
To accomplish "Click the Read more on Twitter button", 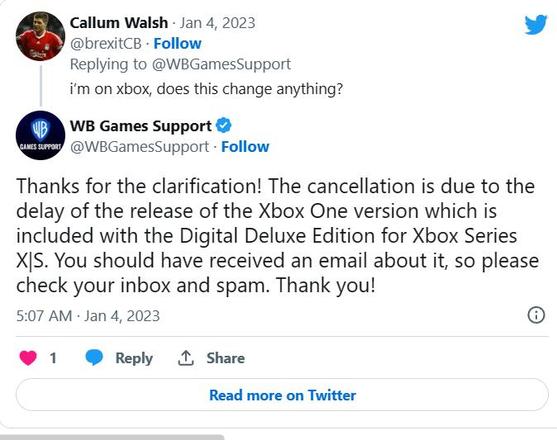I will 282,395.
